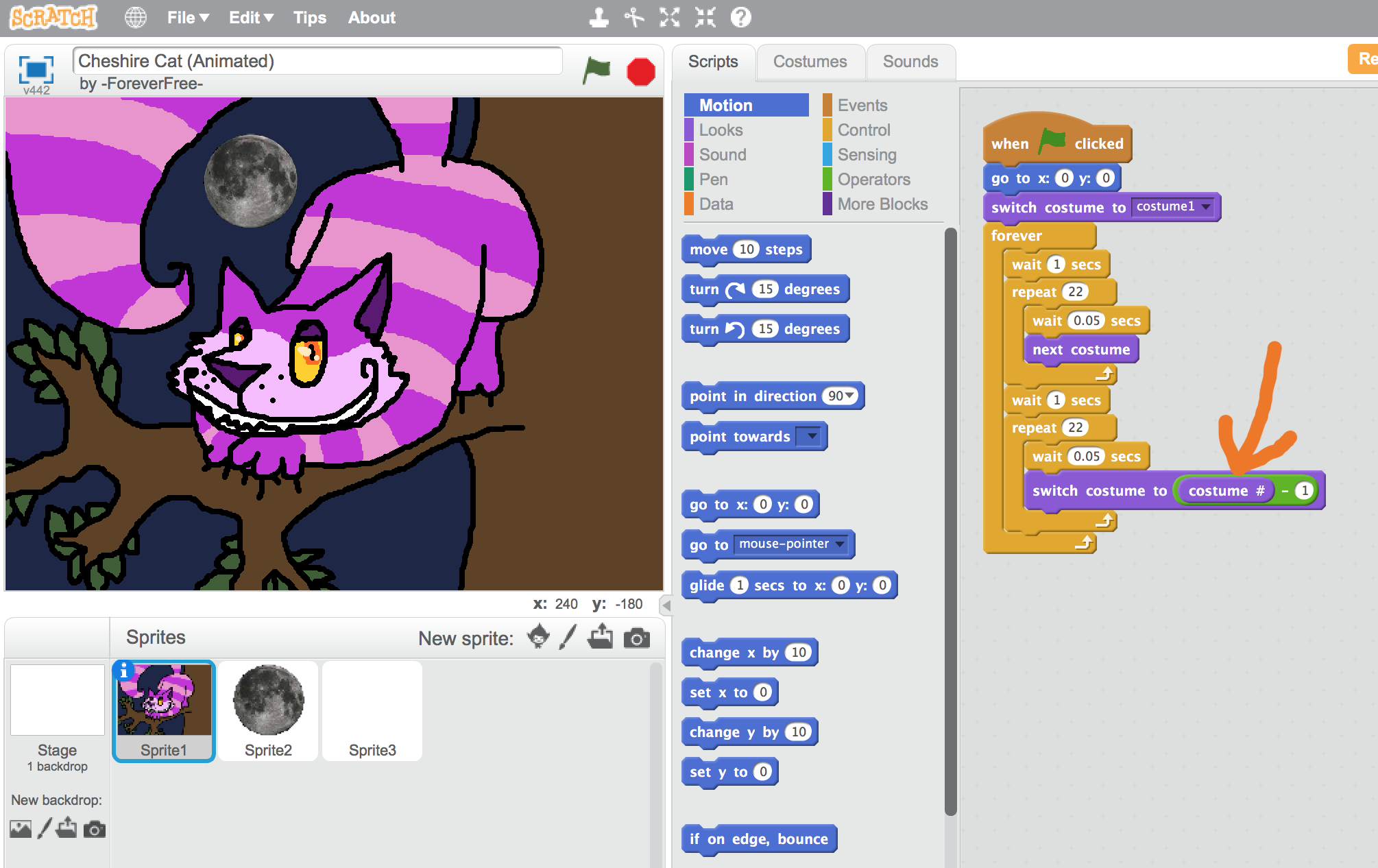Switch to the Sounds tab
1378x868 pixels.
click(910, 62)
